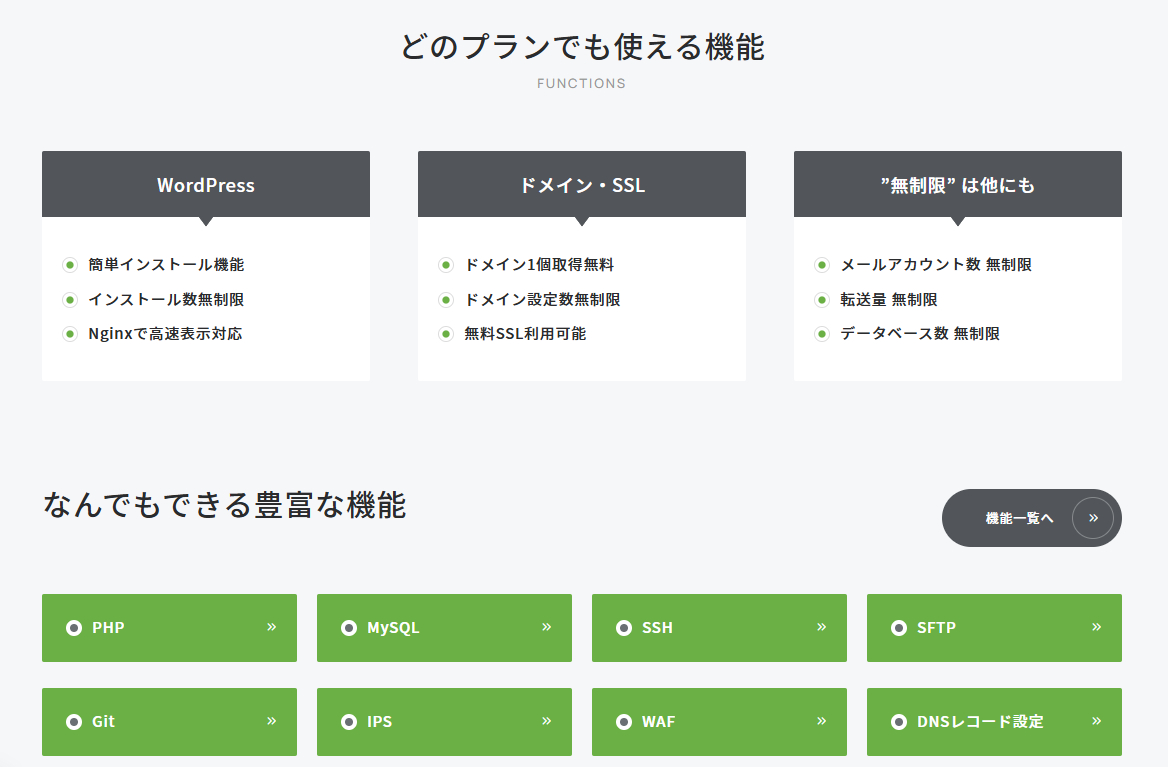Click green bullet beside 無料SSL利用可能
The image size is (1168, 767).
446,334
